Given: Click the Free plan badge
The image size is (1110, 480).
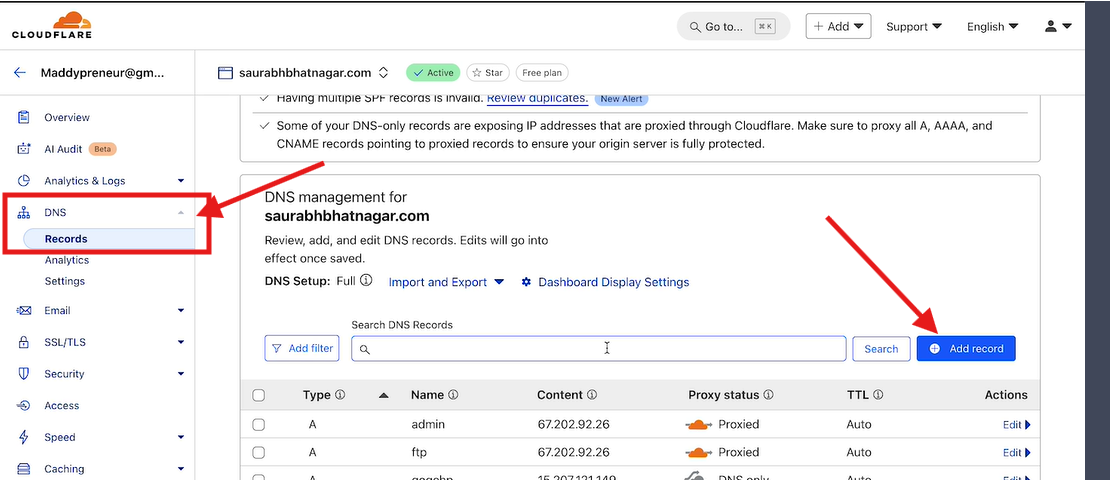Looking at the screenshot, I should click(542, 72).
